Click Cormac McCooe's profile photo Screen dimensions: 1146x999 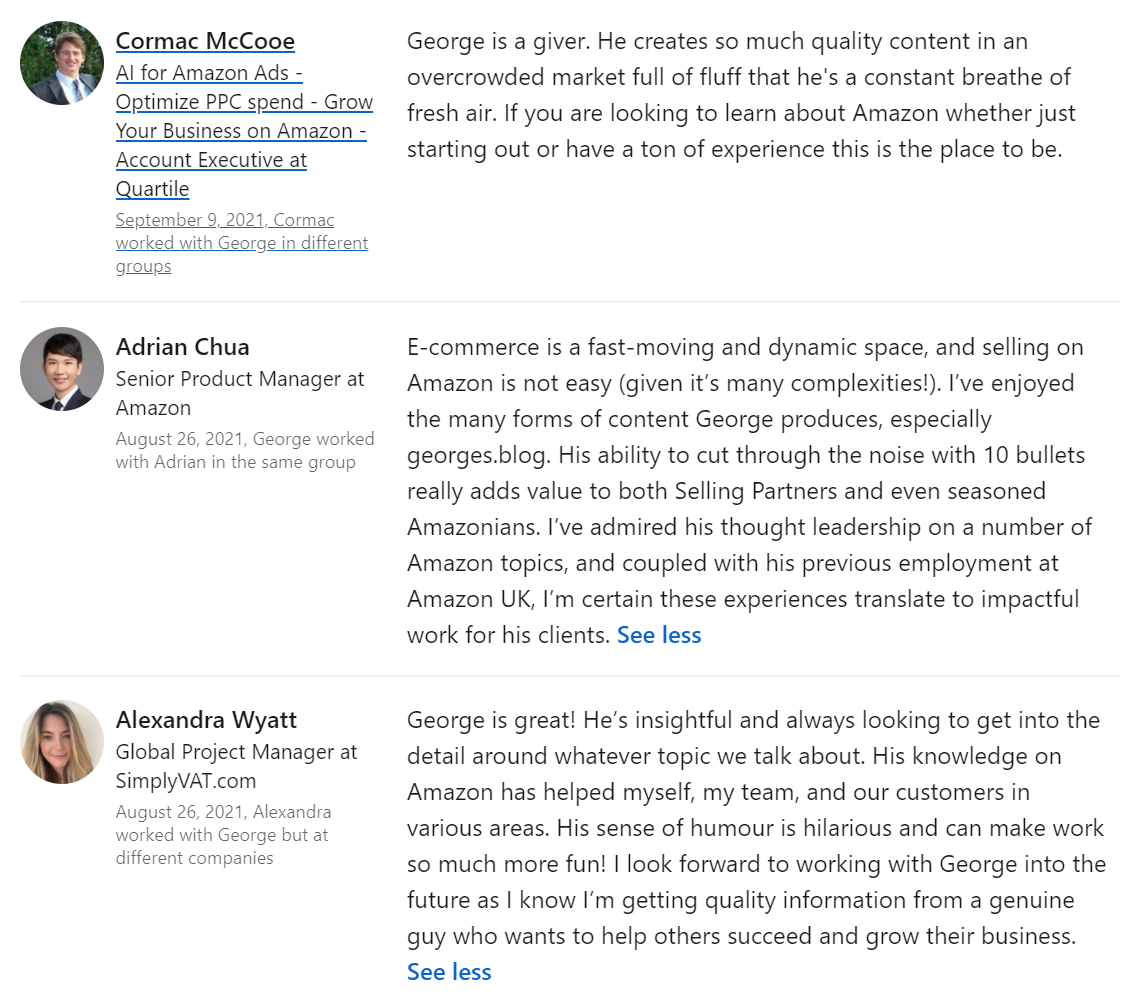point(62,63)
